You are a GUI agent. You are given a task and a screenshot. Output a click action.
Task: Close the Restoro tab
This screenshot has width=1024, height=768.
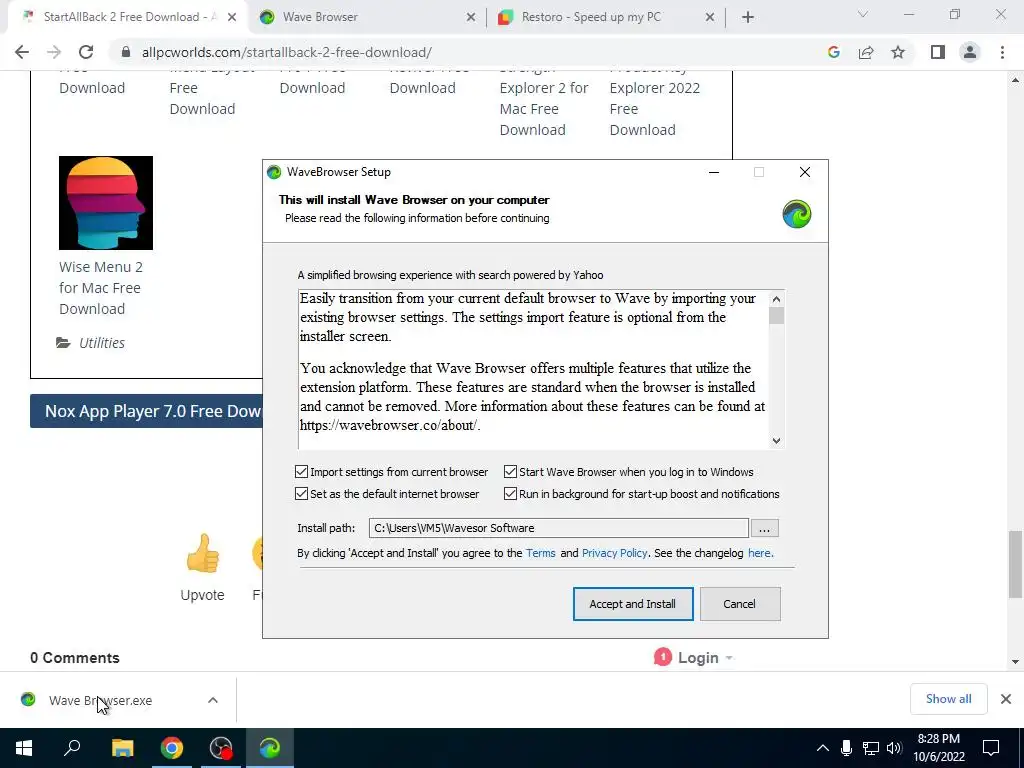710,18
